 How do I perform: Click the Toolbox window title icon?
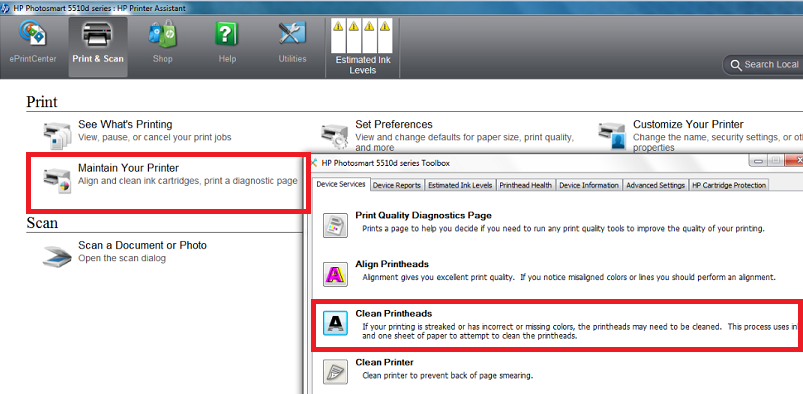(314, 163)
